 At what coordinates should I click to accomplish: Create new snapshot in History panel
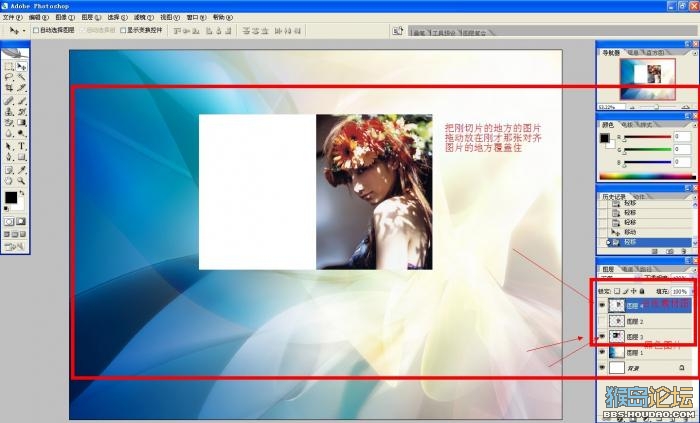[669, 252]
